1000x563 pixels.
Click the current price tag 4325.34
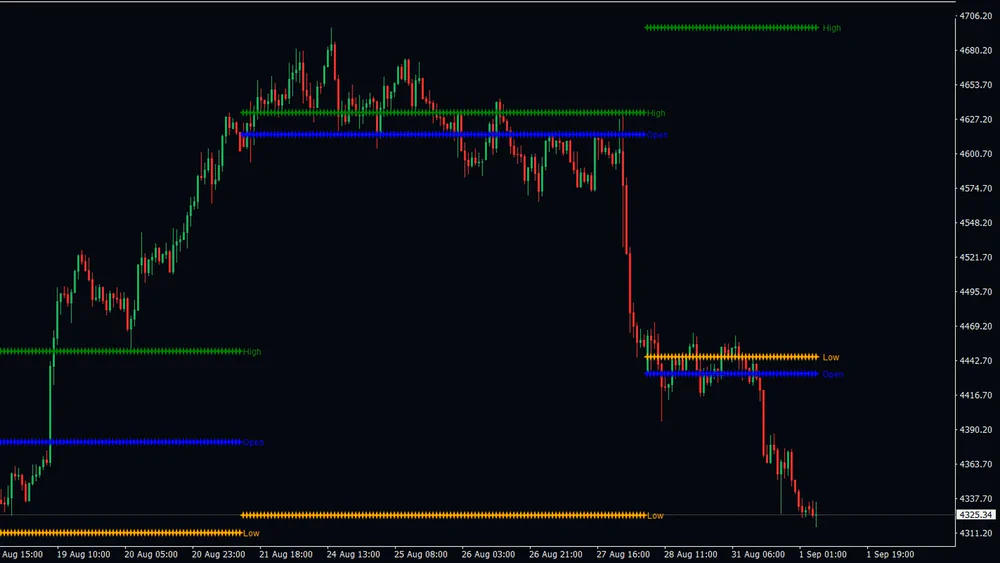[976, 515]
